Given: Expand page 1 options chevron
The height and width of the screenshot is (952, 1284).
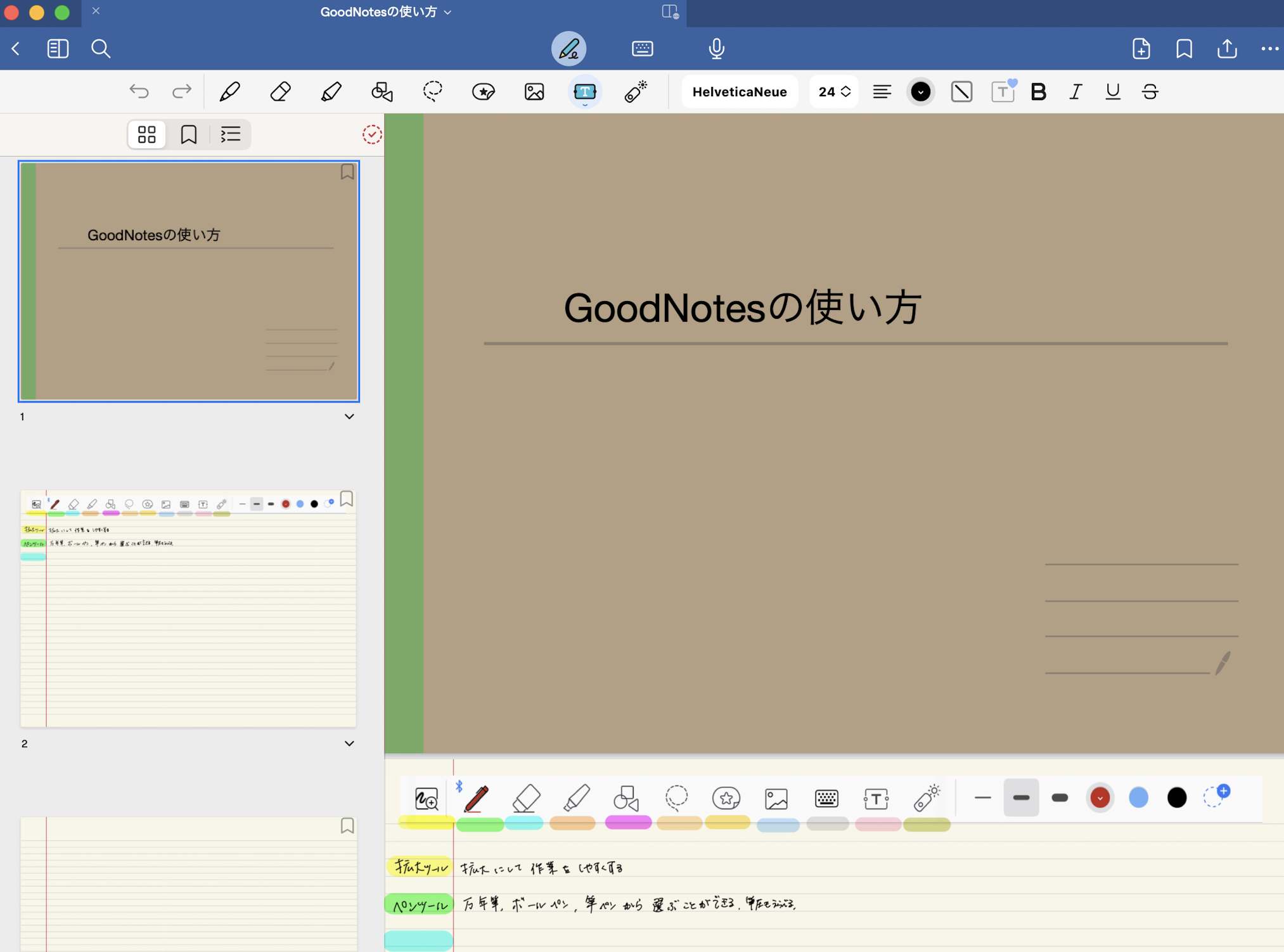Looking at the screenshot, I should tap(349, 416).
